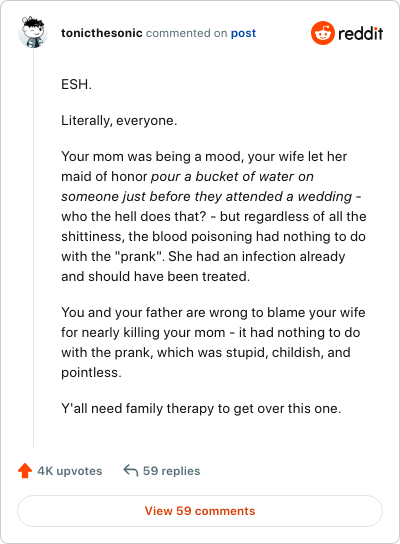Follow the blue 'post' link

pyautogui.click(x=243, y=33)
